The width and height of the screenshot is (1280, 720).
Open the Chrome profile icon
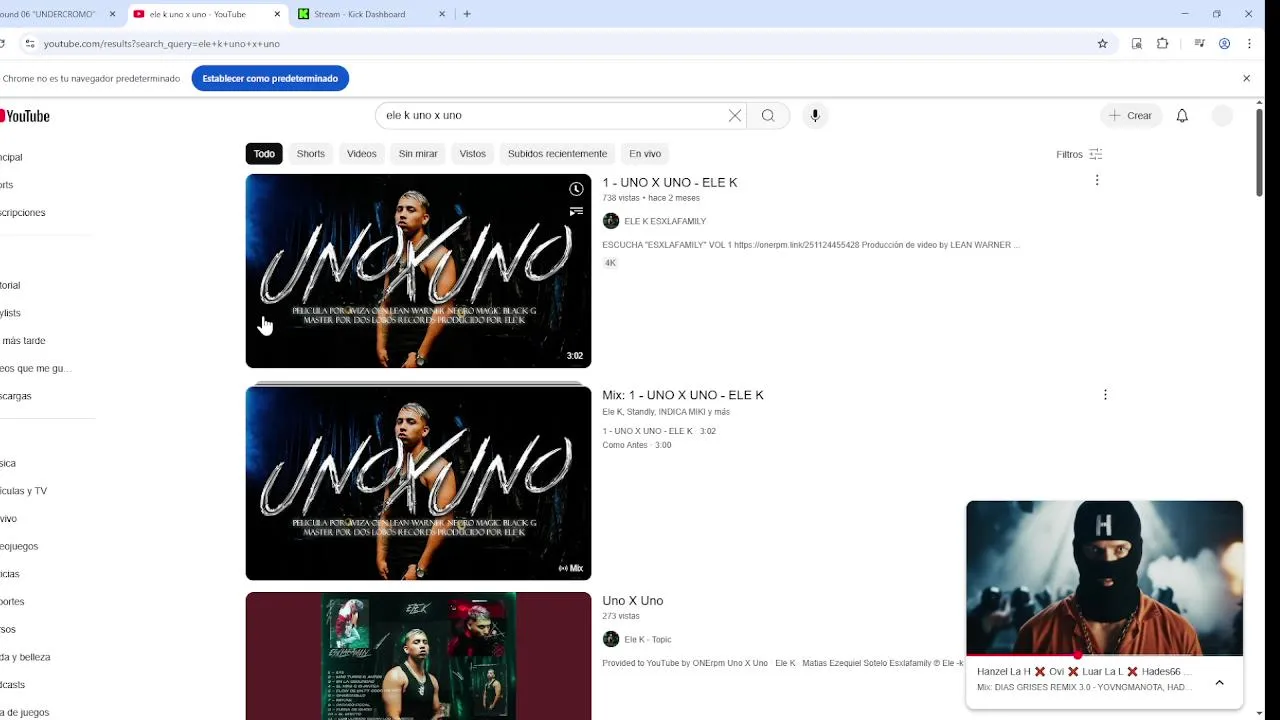[1224, 44]
